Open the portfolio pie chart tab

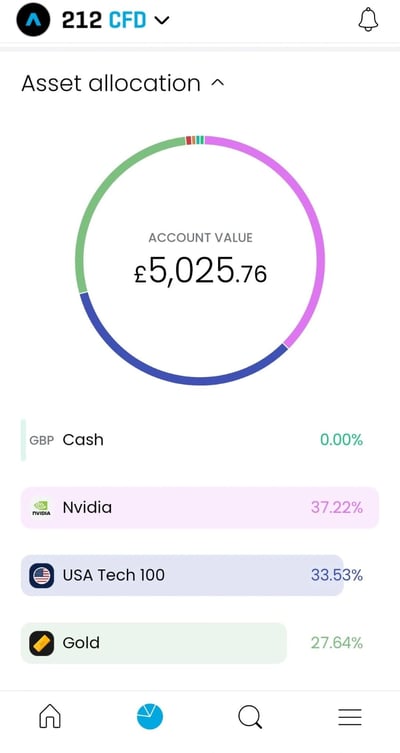coord(150,717)
